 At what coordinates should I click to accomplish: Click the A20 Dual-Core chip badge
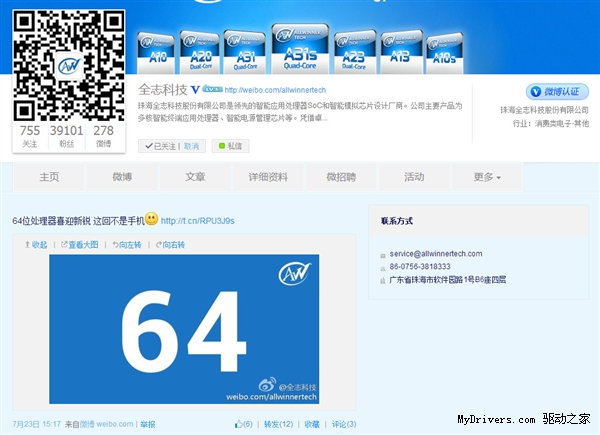tap(199, 53)
